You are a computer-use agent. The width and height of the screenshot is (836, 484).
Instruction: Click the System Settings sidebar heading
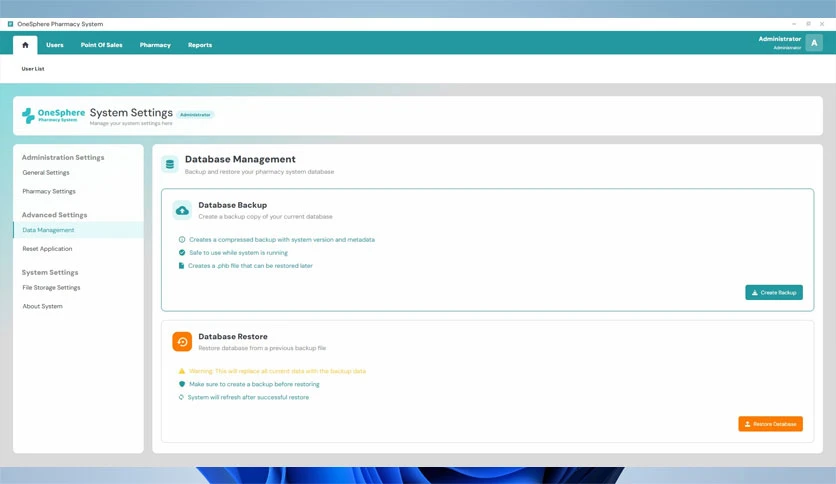50,273
